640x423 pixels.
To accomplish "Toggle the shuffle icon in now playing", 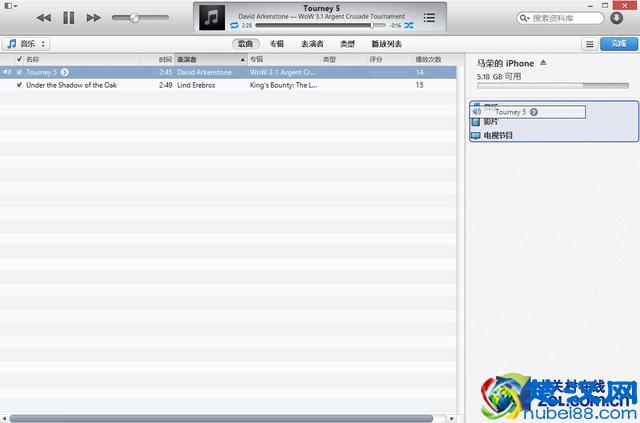I will click(409, 25).
